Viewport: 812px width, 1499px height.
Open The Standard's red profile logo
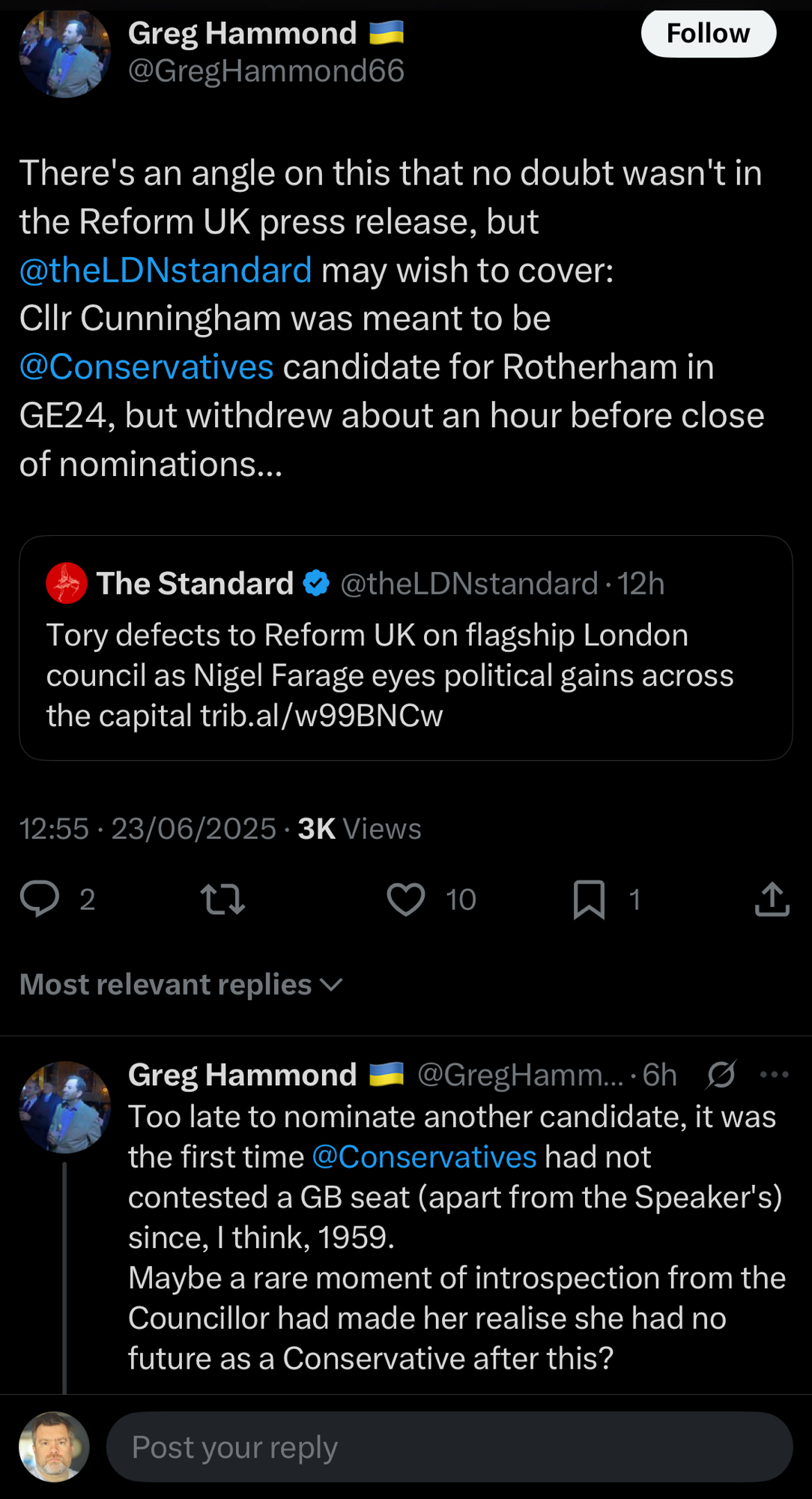[67, 583]
